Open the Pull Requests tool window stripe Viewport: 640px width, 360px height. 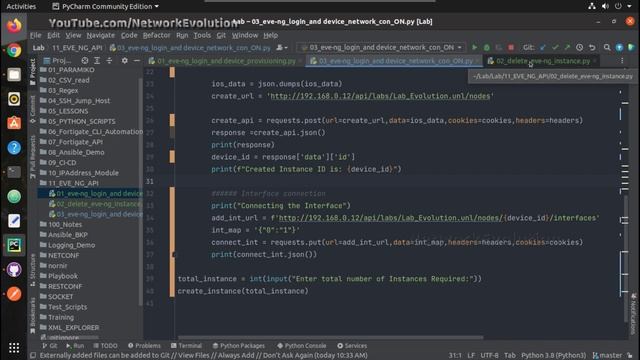click(33, 157)
